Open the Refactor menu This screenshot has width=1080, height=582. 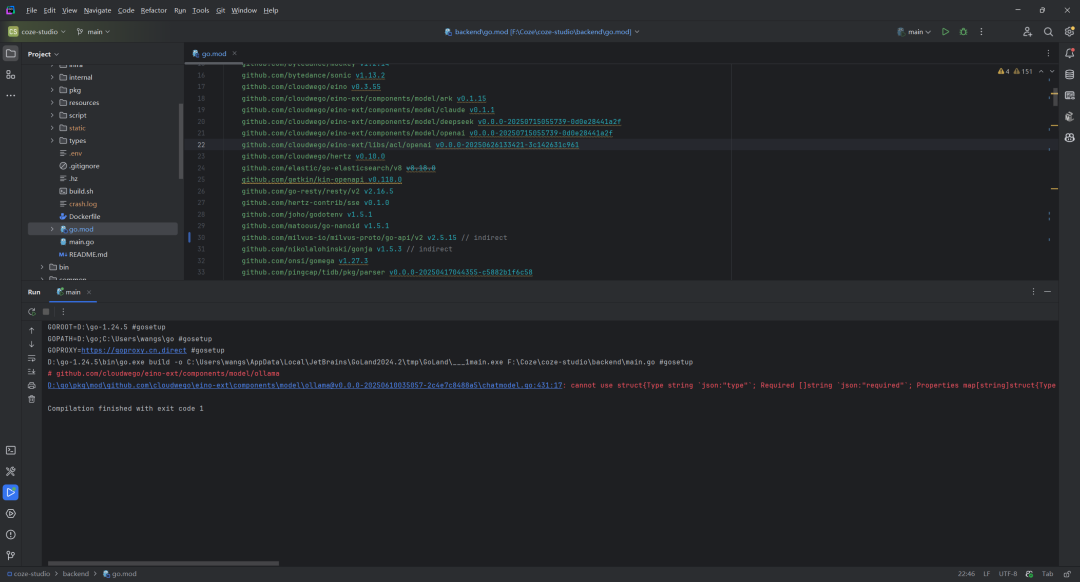[x=154, y=10]
